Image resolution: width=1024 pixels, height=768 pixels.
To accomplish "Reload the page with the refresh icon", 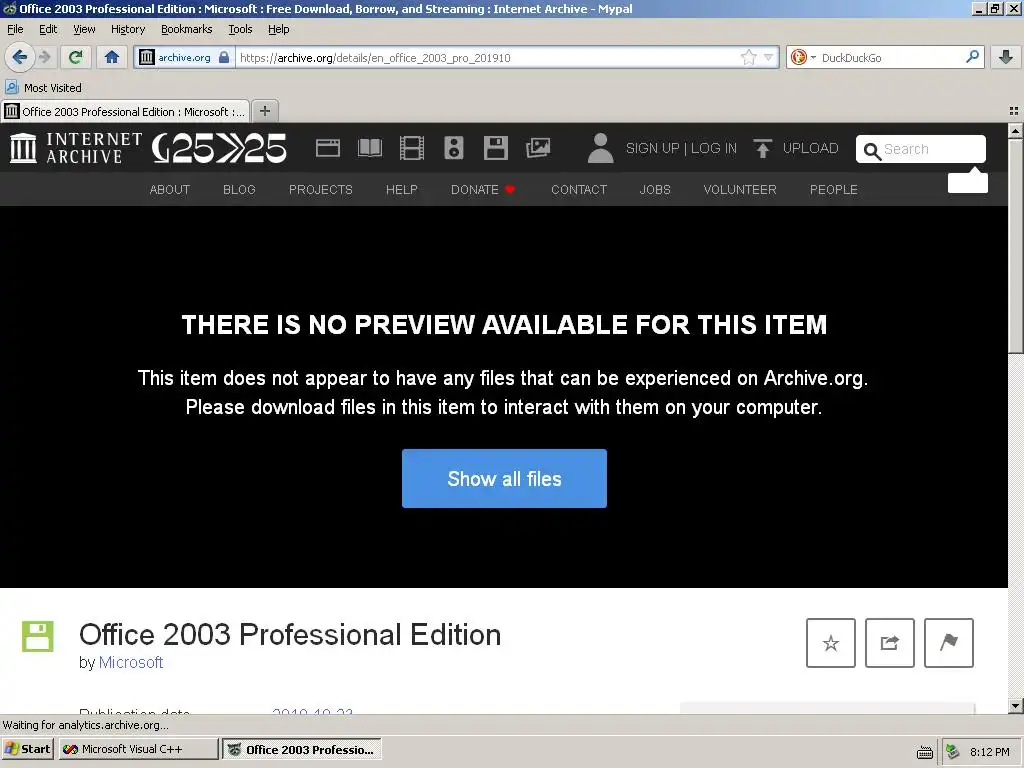I will click(76, 57).
